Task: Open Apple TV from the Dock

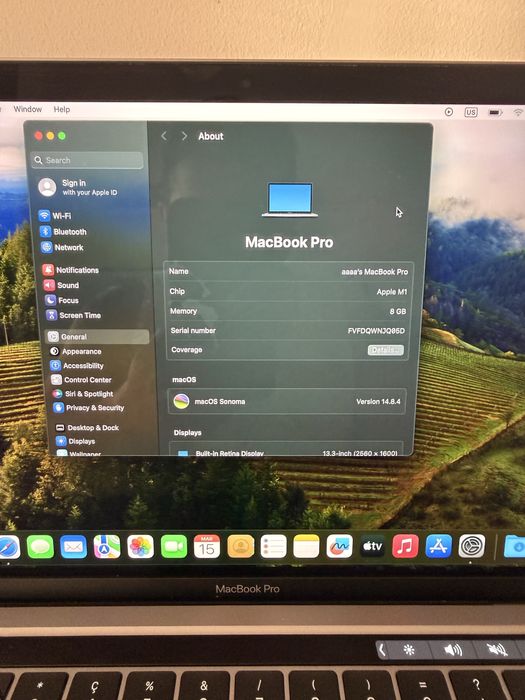Action: tap(372, 546)
